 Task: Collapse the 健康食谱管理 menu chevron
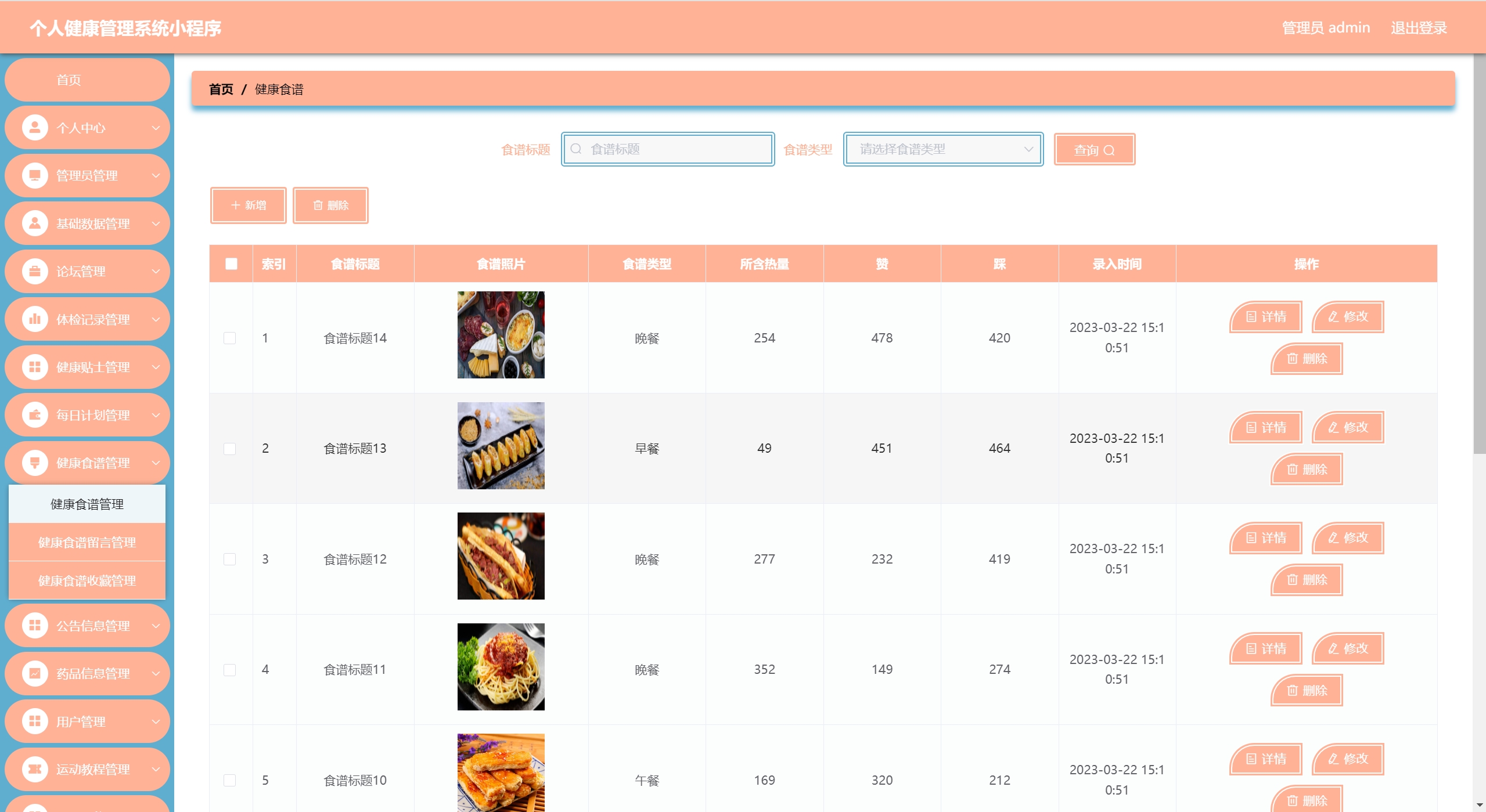(x=156, y=463)
